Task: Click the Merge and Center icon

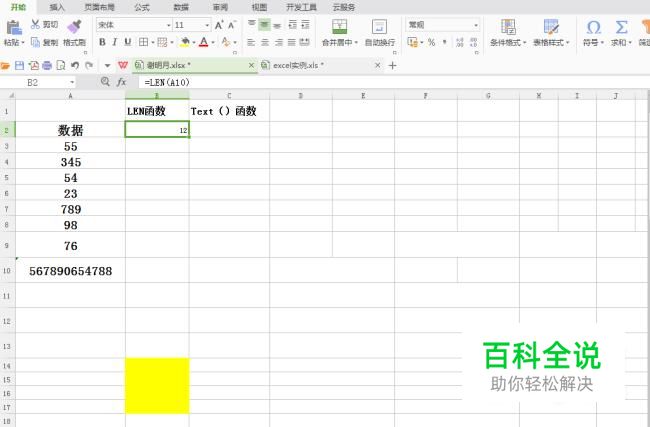Action: pyautogui.click(x=340, y=27)
